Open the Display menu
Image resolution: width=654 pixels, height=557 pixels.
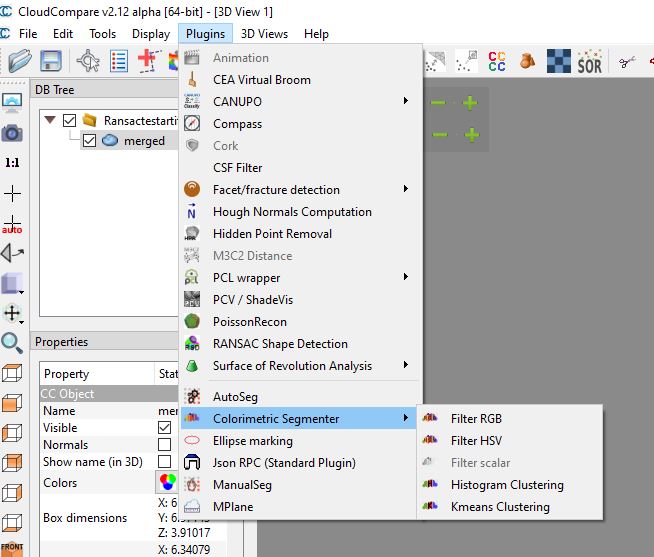click(x=151, y=33)
